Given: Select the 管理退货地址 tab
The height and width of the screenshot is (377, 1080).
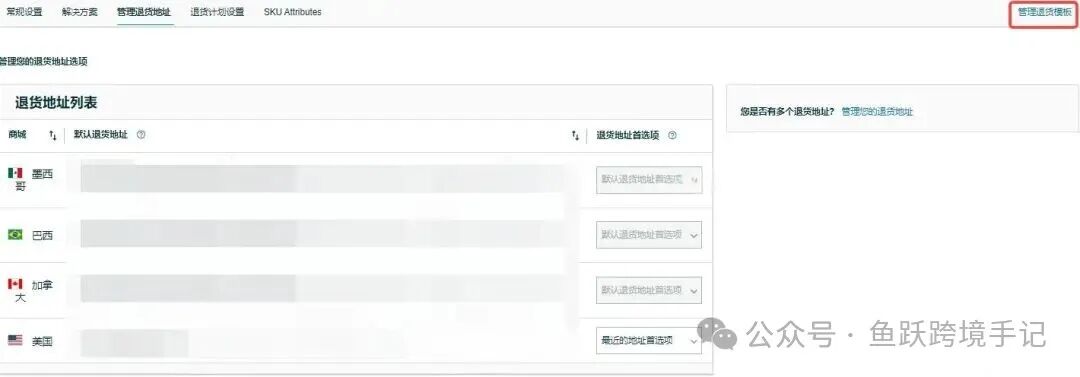Looking at the screenshot, I should [144, 12].
